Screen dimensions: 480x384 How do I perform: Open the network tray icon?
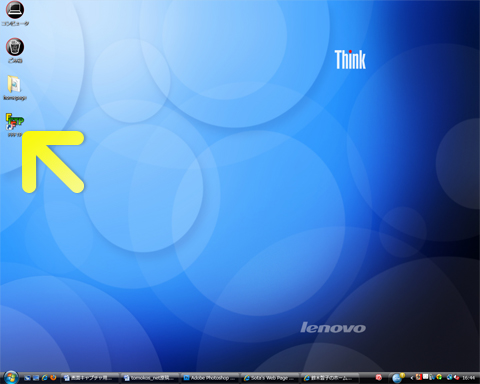tap(450, 378)
